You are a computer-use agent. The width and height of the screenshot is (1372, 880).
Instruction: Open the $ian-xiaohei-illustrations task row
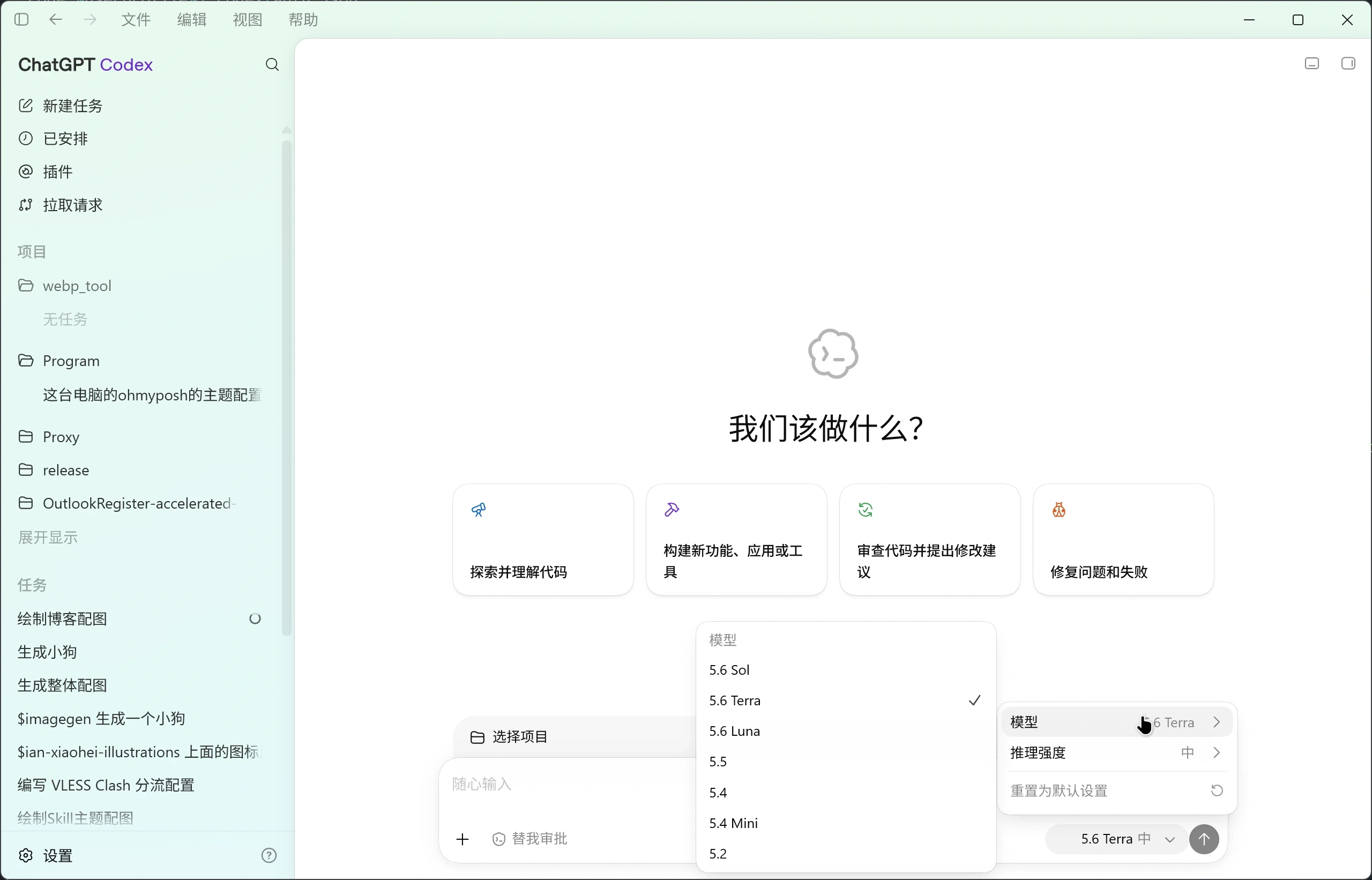point(140,752)
